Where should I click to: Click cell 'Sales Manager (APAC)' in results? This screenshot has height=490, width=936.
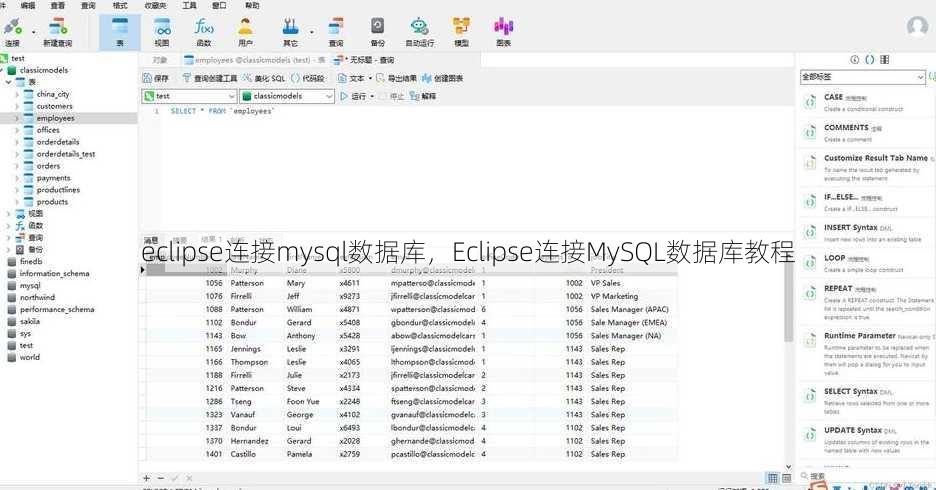point(629,310)
